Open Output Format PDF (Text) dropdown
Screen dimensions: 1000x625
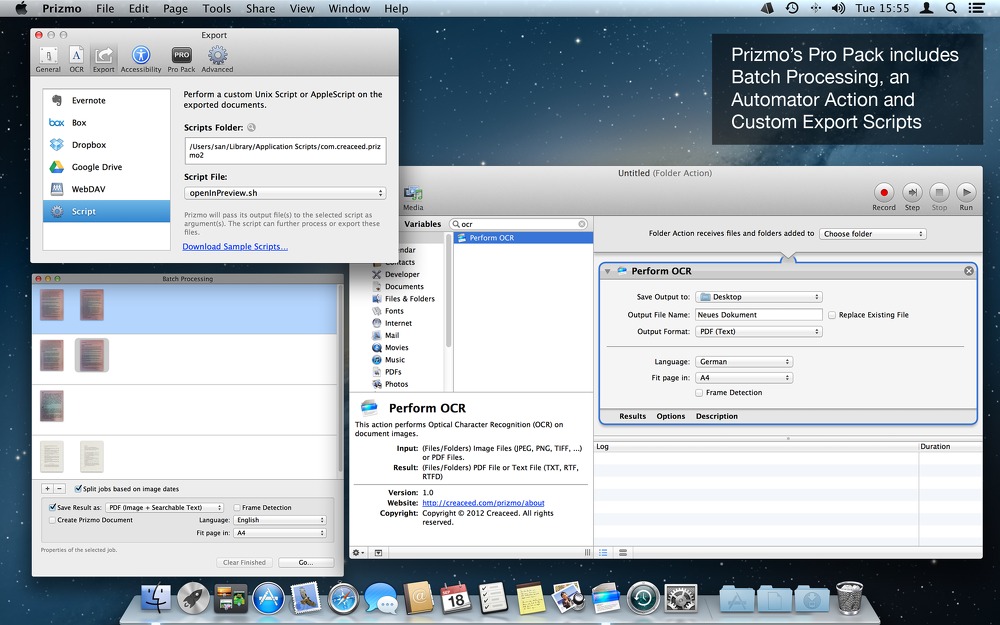tap(758, 332)
